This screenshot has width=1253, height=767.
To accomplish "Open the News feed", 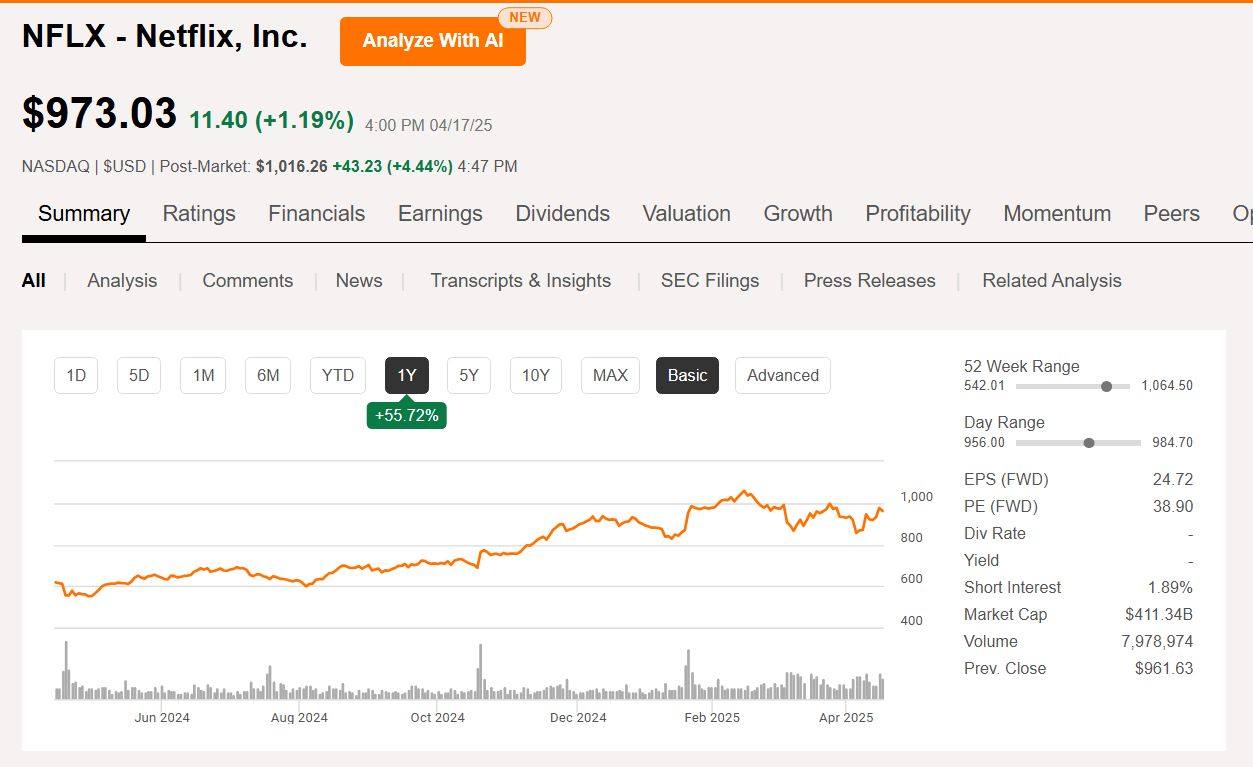I will (x=358, y=280).
